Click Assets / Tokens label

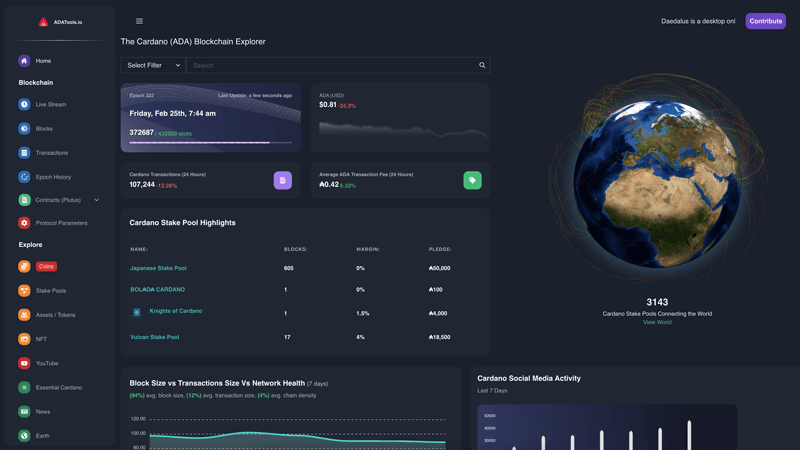[x=55, y=315]
